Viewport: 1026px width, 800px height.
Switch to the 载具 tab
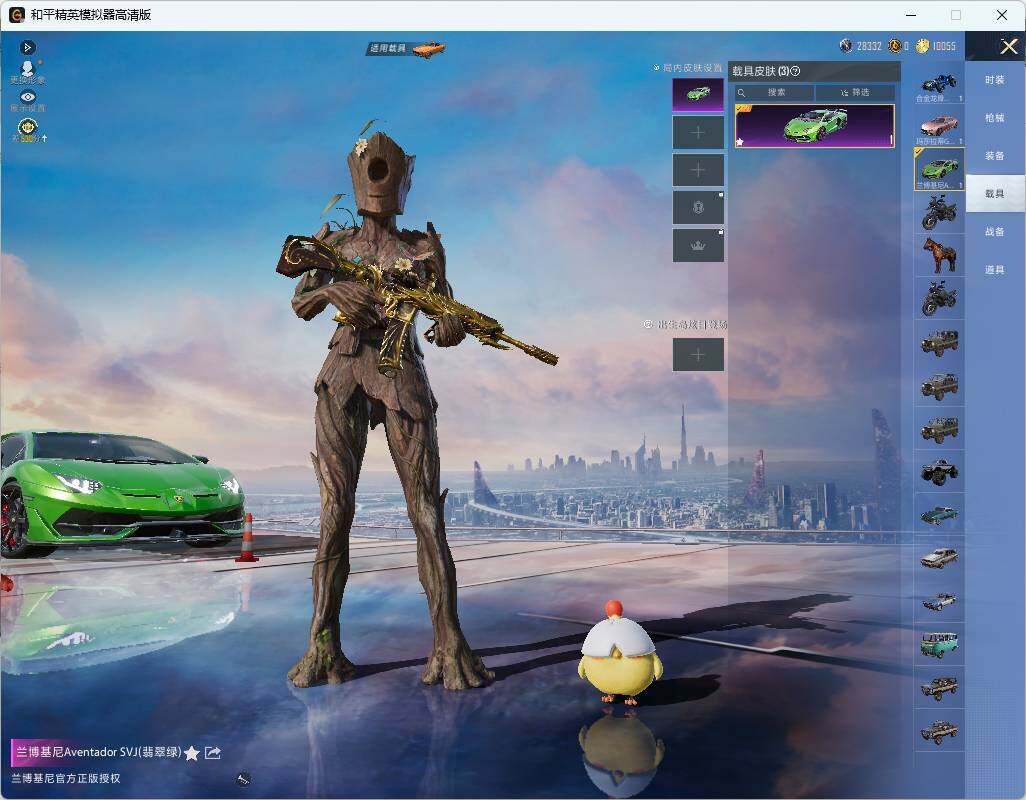coord(995,194)
